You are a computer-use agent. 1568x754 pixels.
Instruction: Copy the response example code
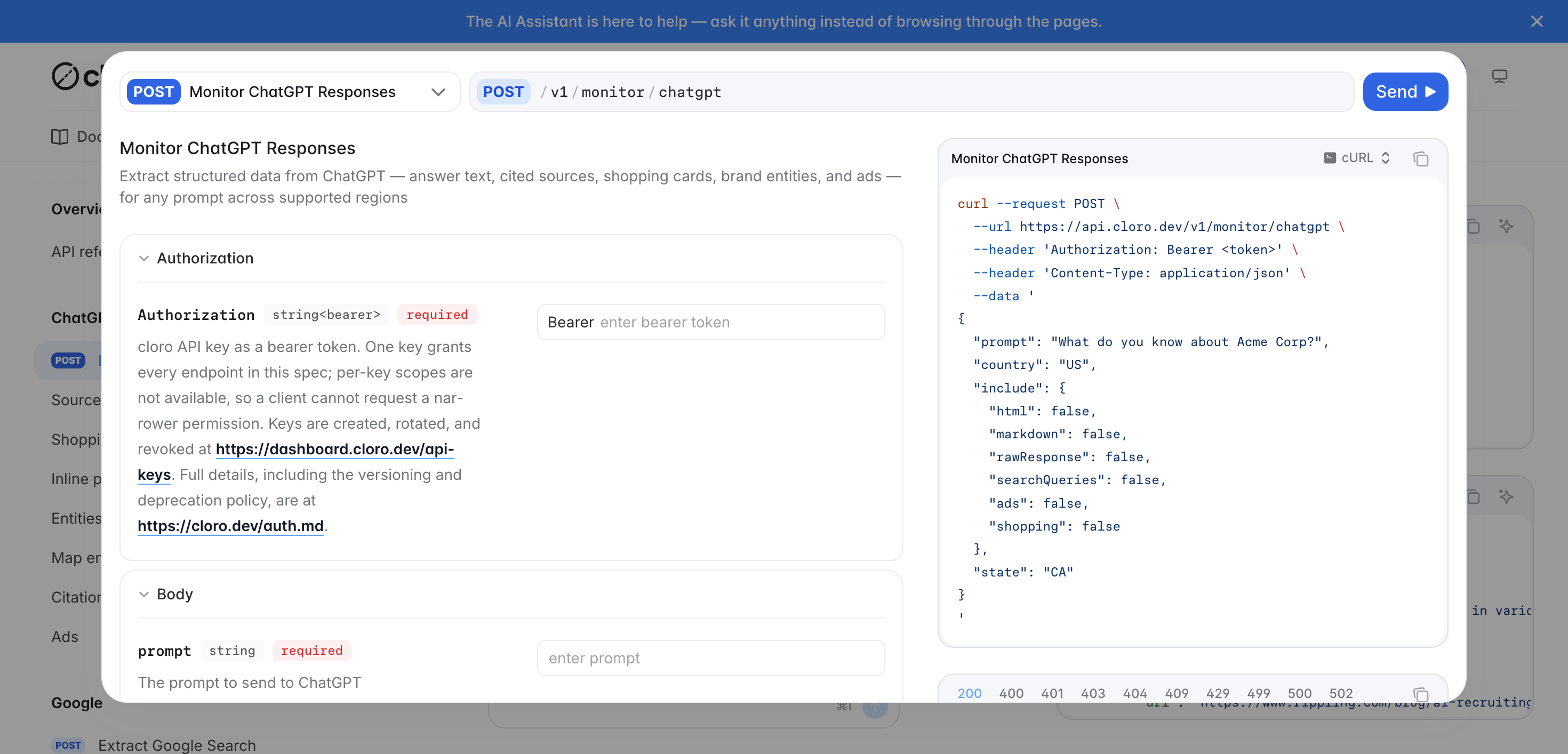click(x=1421, y=694)
